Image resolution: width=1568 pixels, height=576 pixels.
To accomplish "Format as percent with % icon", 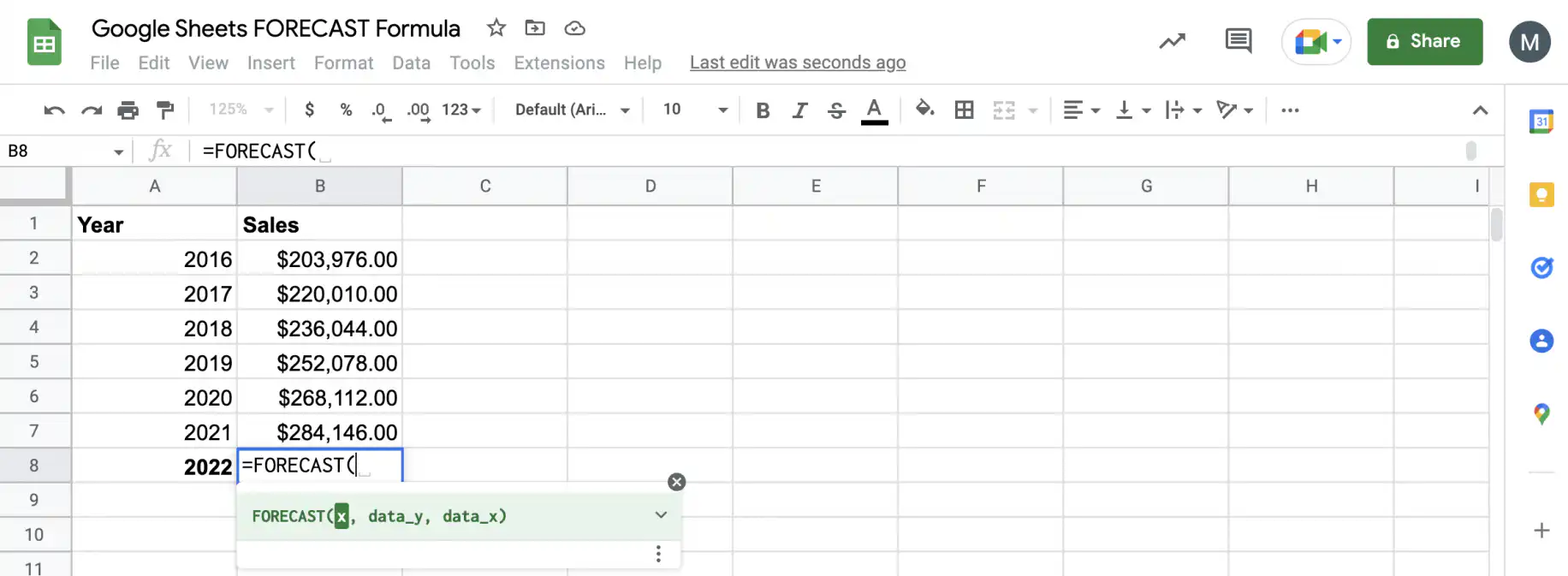I will click(x=346, y=110).
